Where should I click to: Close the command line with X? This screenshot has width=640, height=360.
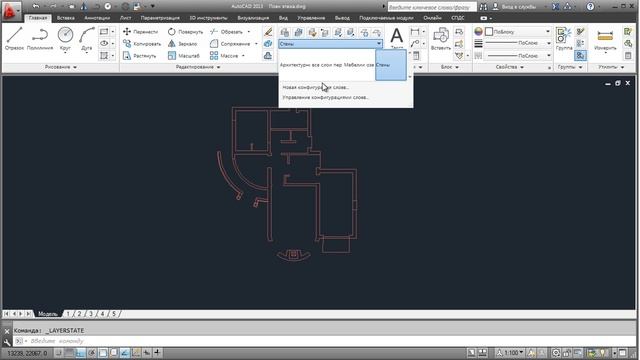click(x=7, y=331)
